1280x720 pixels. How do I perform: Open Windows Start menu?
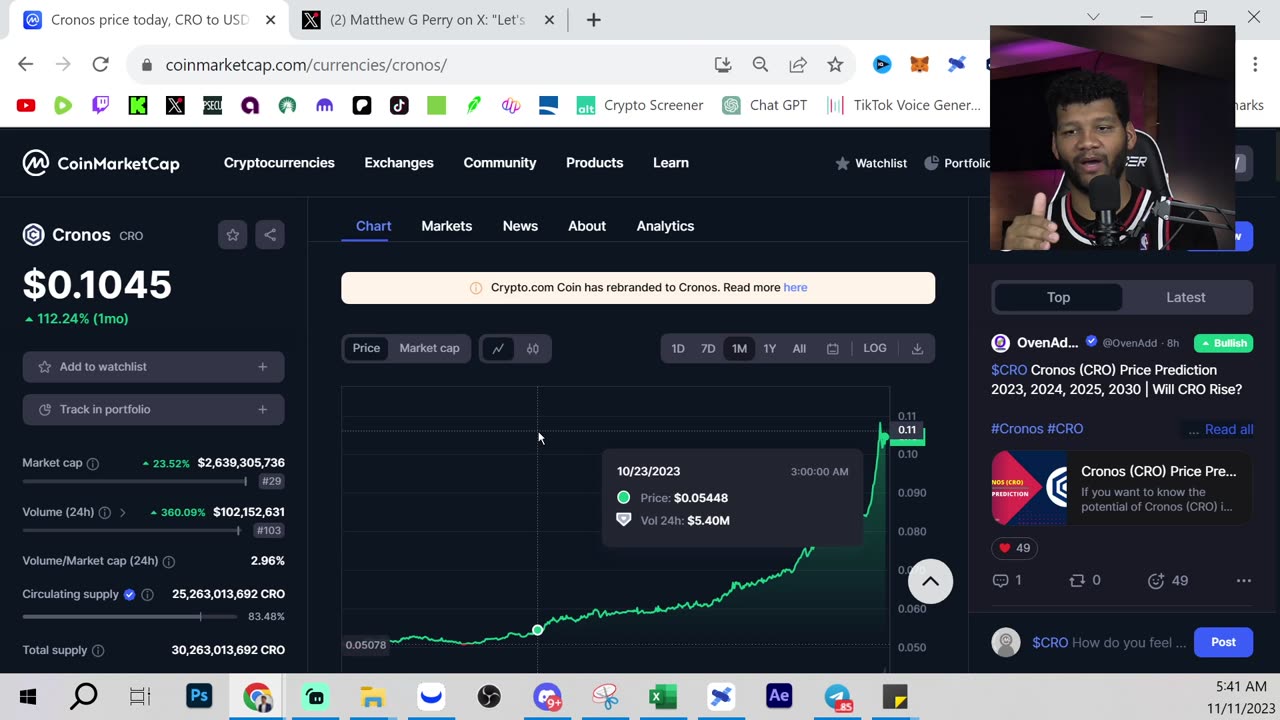tap(28, 696)
